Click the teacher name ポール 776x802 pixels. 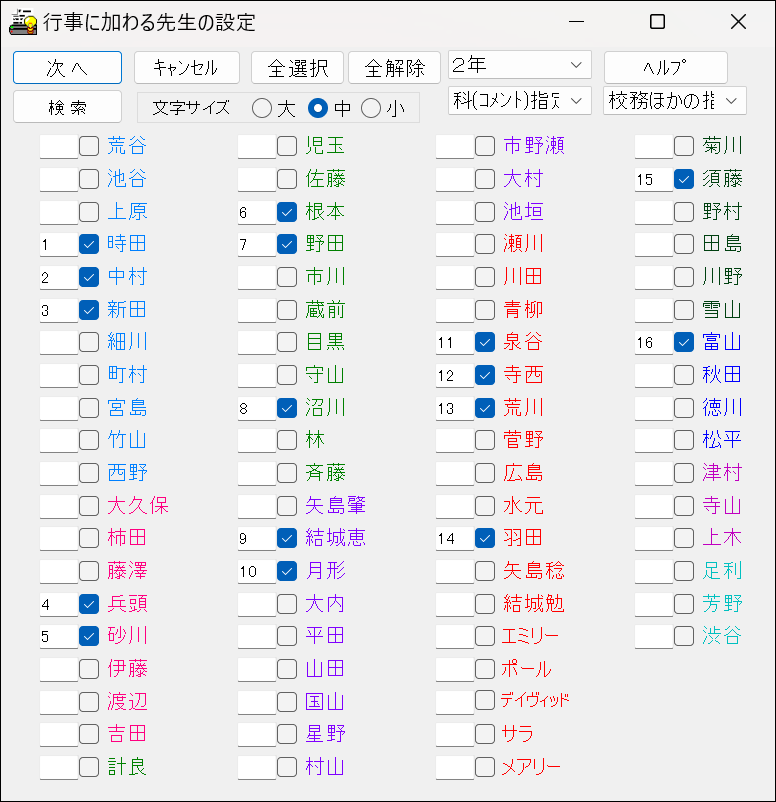(526, 669)
